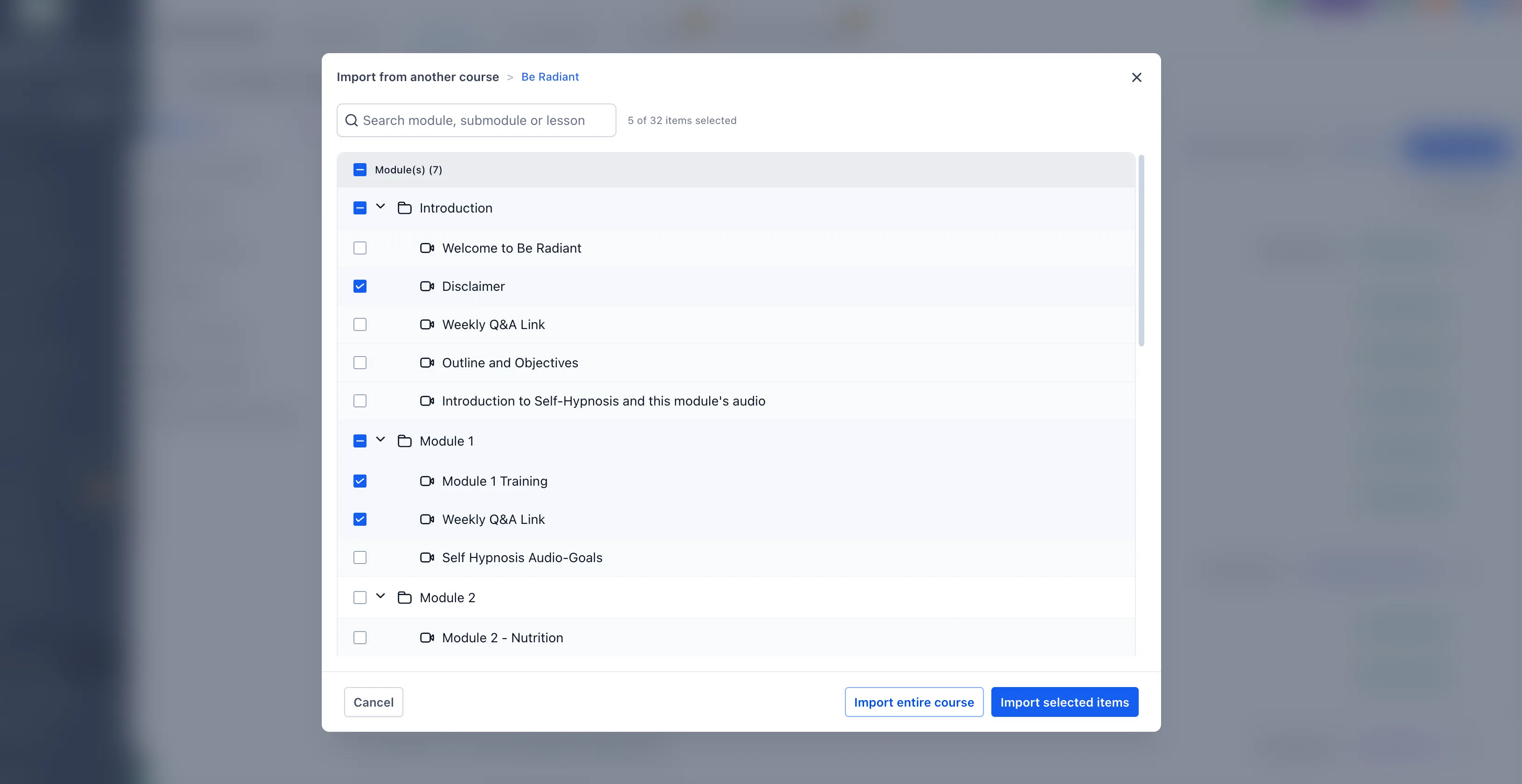Click the video icon beside Disclaimer
The height and width of the screenshot is (784, 1522).
(x=427, y=287)
